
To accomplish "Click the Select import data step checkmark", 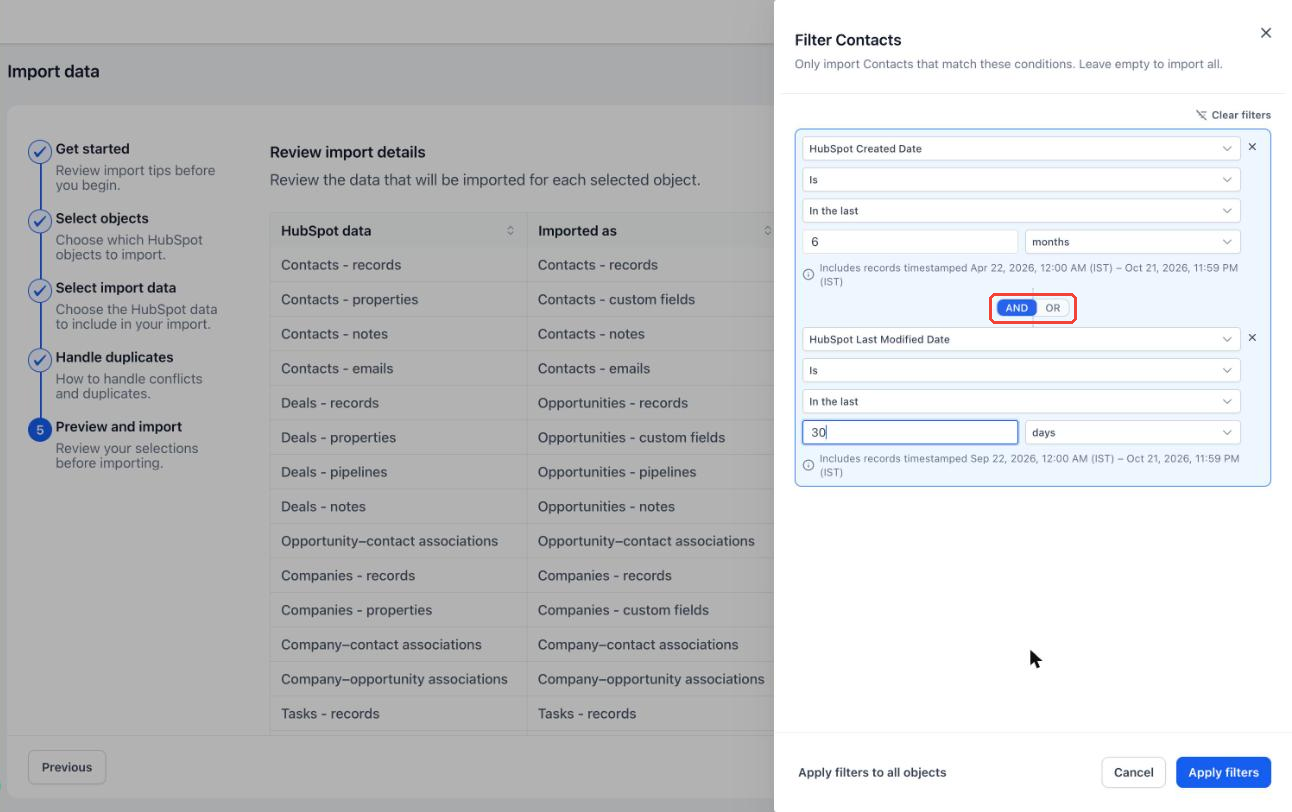I will tap(39, 291).
